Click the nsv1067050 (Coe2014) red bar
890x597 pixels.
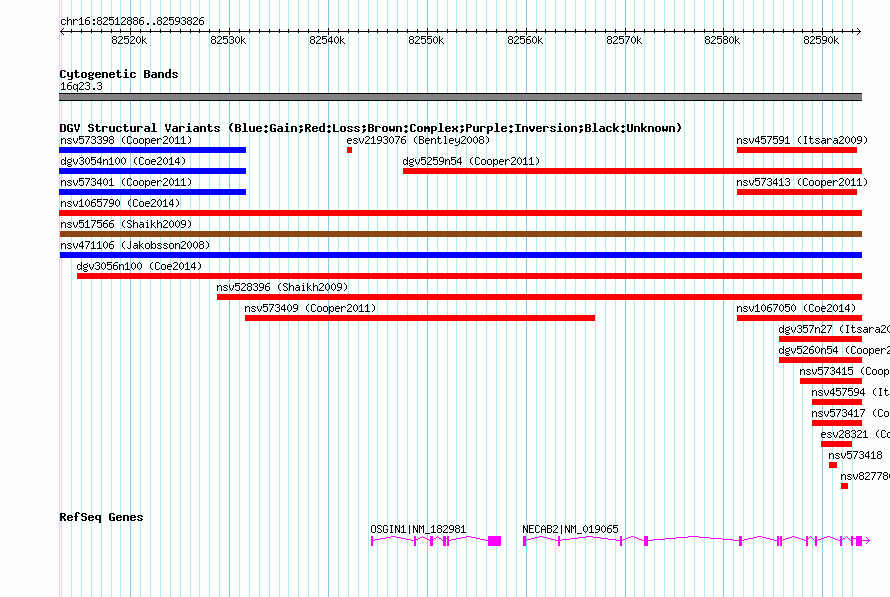[799, 318]
